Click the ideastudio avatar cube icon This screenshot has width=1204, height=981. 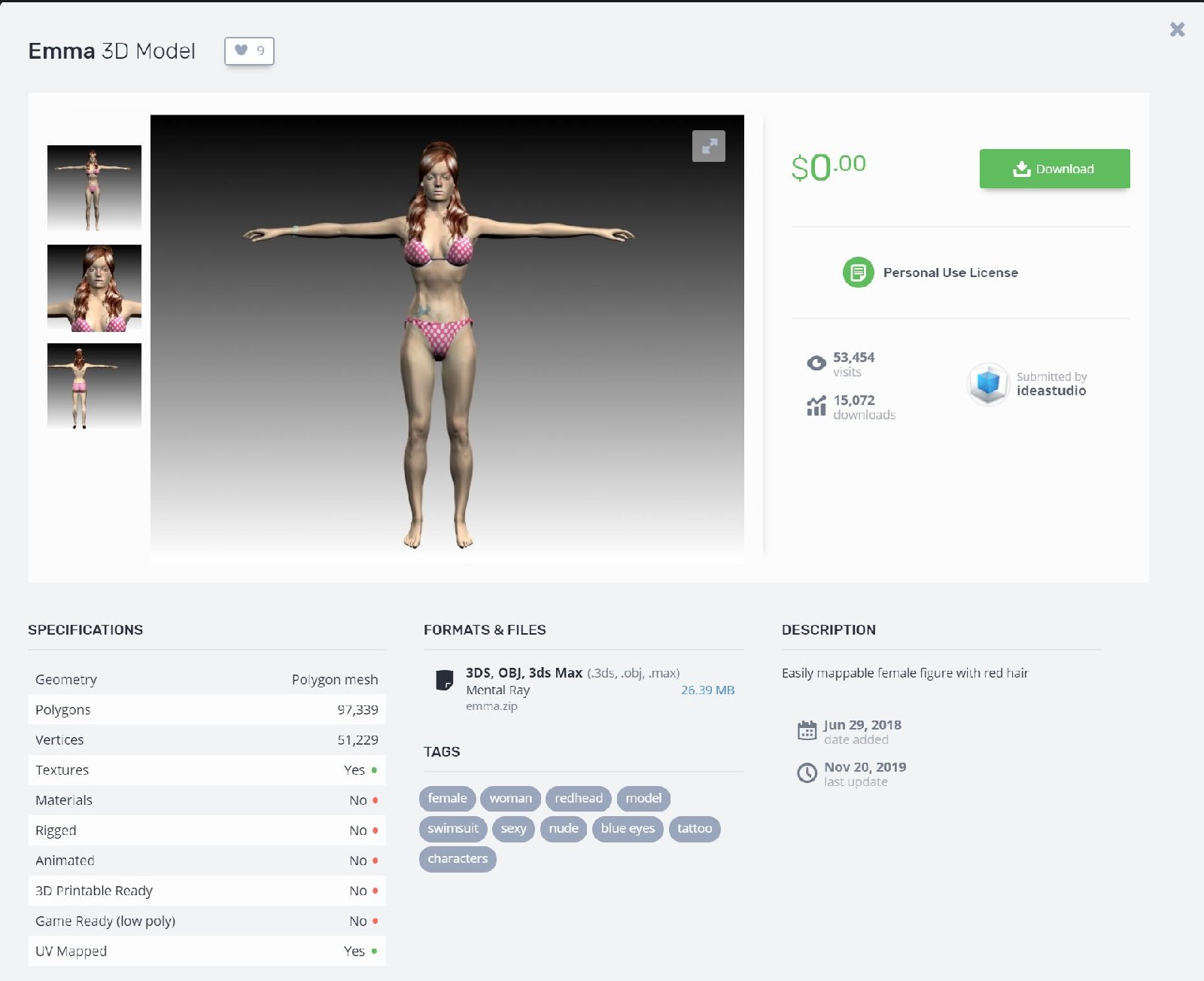click(988, 383)
